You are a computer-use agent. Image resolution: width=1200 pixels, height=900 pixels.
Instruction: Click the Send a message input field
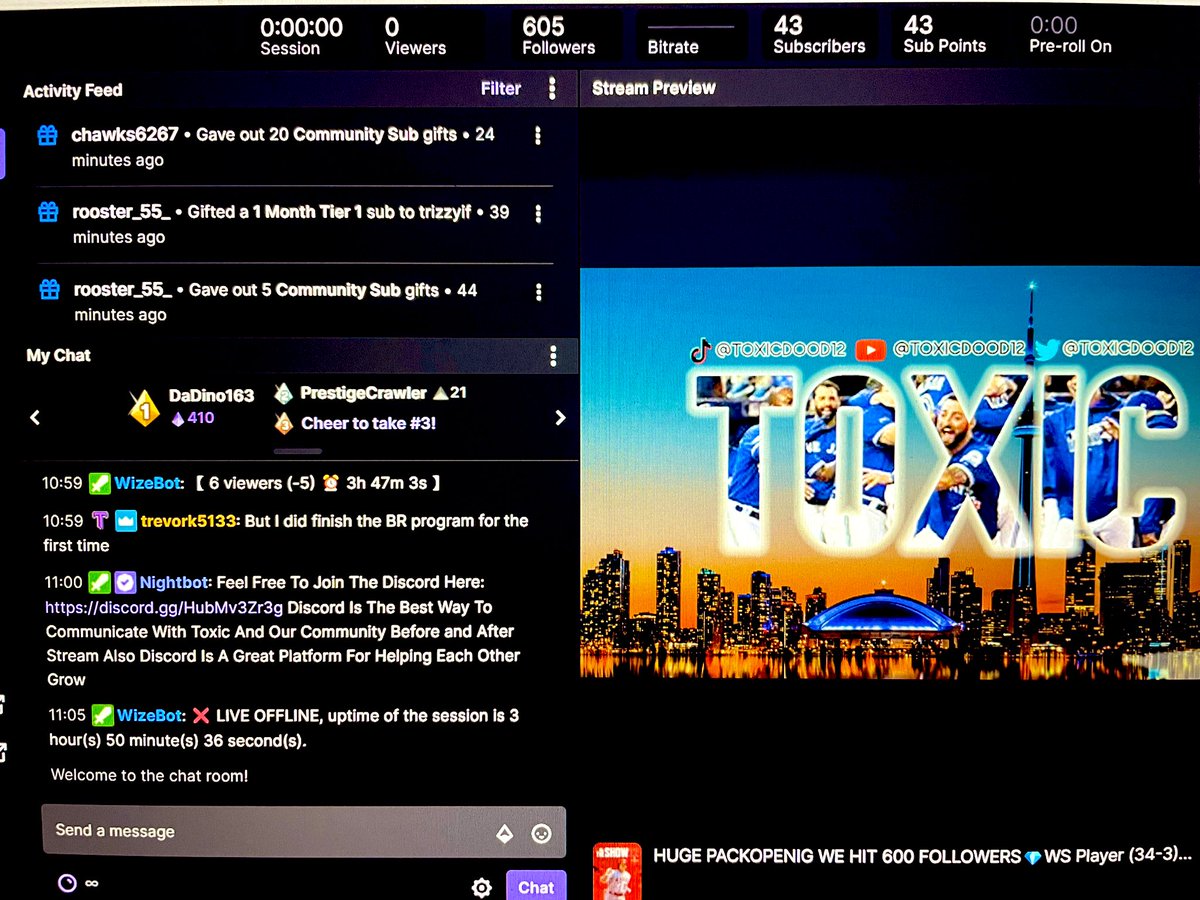(250, 831)
